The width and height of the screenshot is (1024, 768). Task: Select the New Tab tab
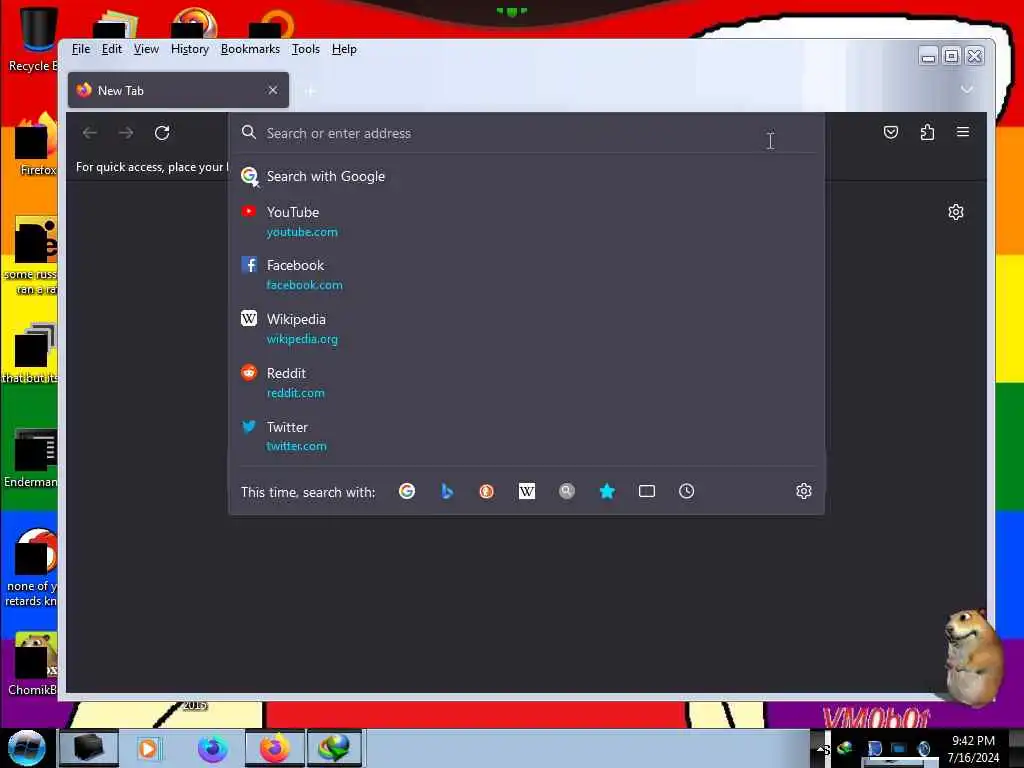pyautogui.click(x=178, y=90)
